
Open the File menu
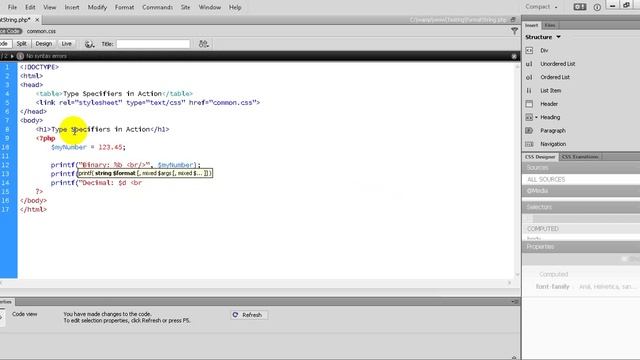[12, 7]
